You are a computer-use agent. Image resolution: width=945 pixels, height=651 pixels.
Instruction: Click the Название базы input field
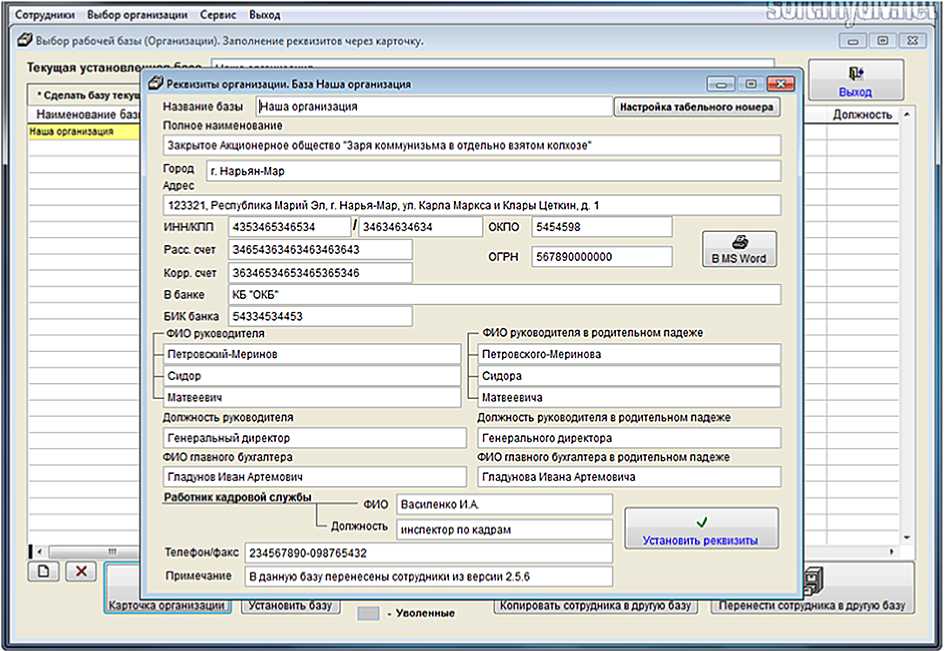[x=433, y=106]
